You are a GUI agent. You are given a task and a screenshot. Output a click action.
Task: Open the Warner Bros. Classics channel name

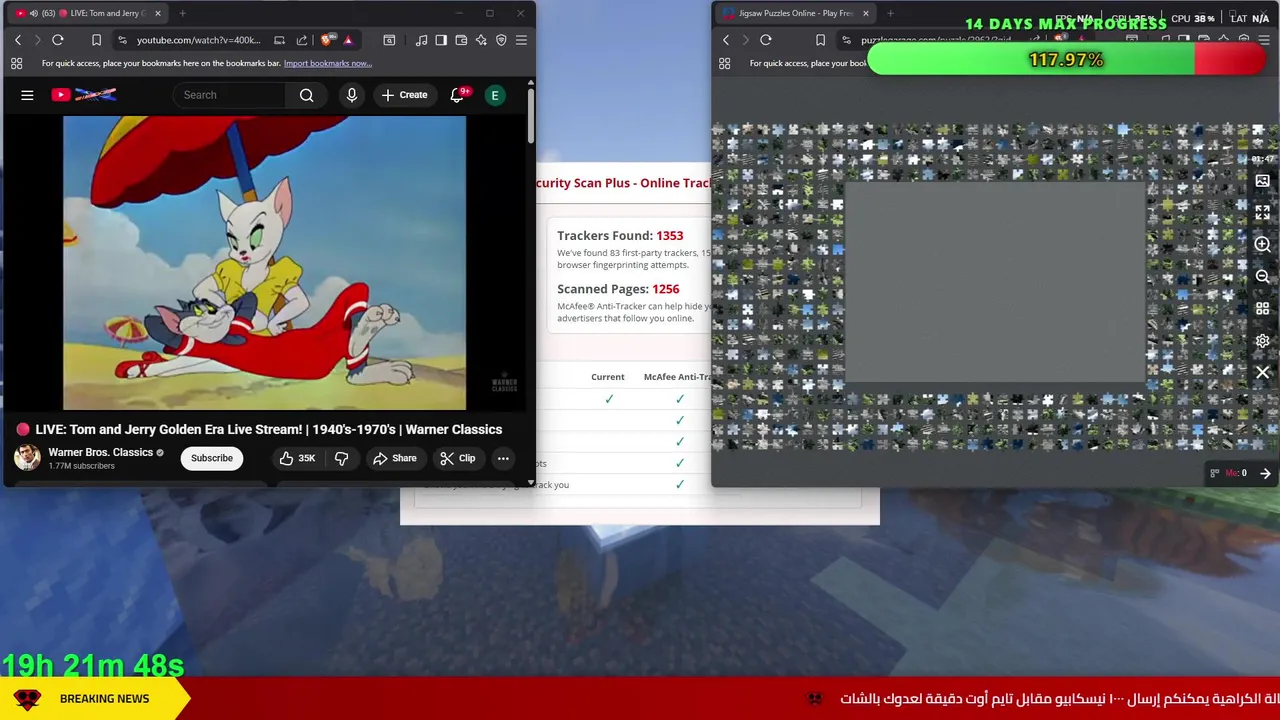(101, 452)
